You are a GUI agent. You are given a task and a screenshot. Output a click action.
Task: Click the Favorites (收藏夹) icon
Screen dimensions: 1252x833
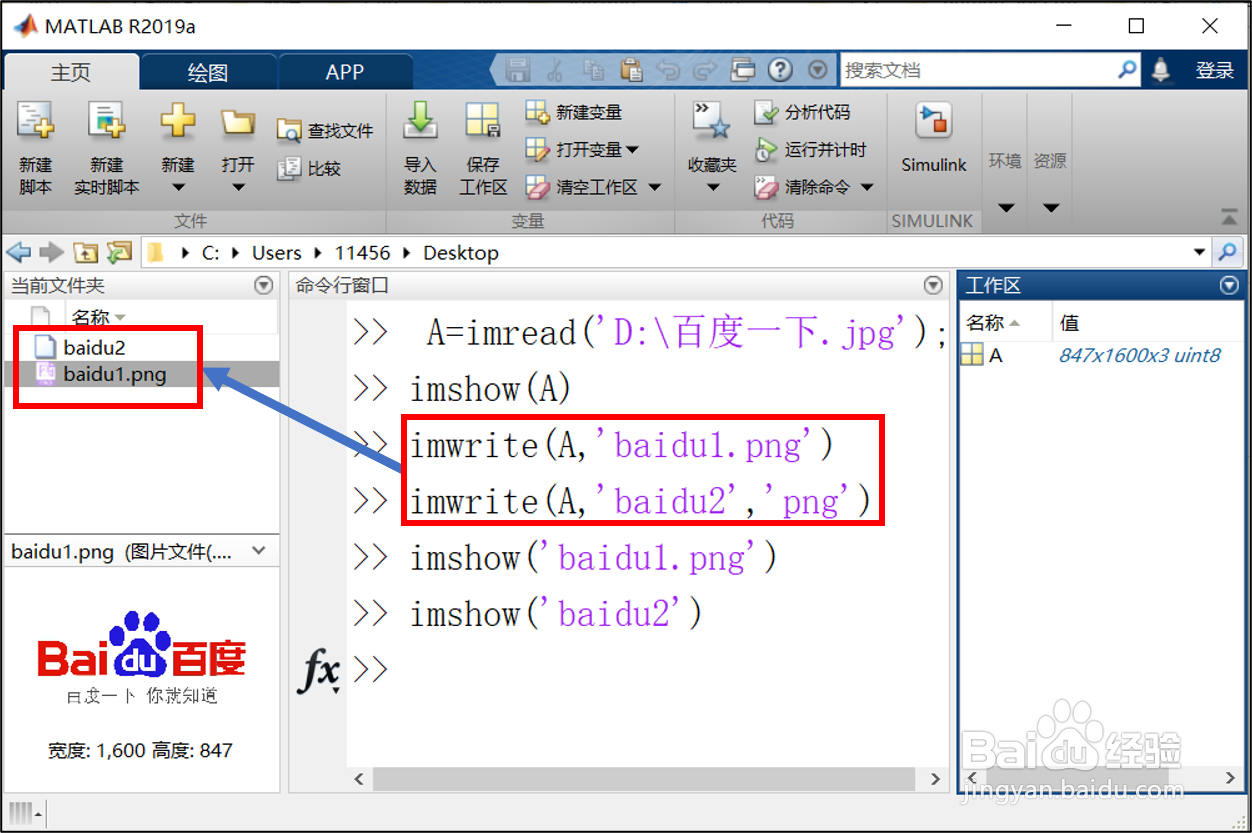tap(712, 121)
